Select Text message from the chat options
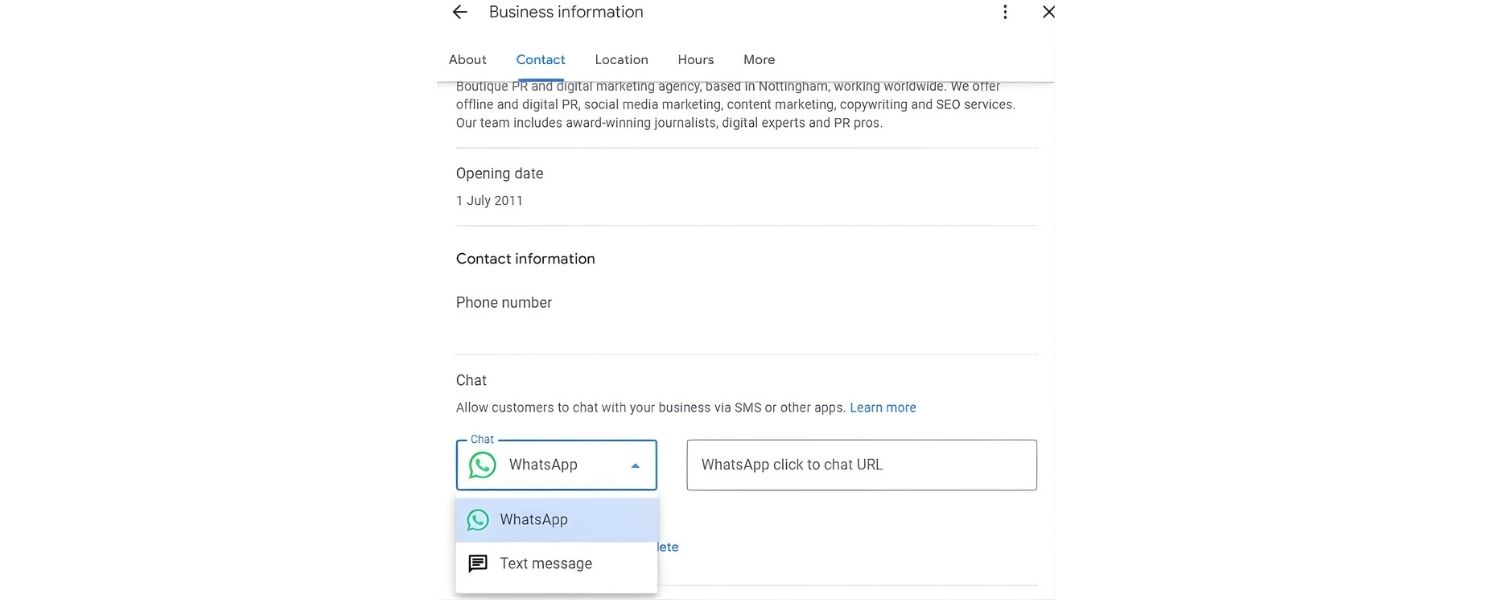Image resolution: width=1500 pixels, height=600 pixels. point(545,561)
